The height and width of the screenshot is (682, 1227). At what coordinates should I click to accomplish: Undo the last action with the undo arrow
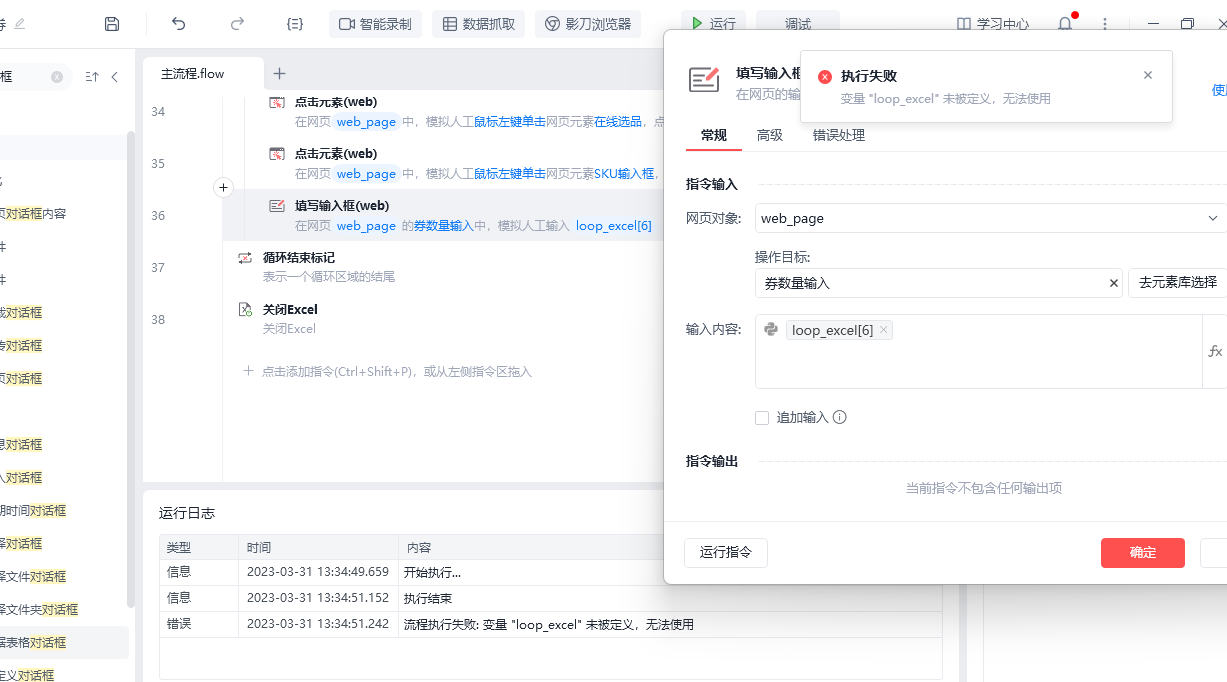(179, 24)
